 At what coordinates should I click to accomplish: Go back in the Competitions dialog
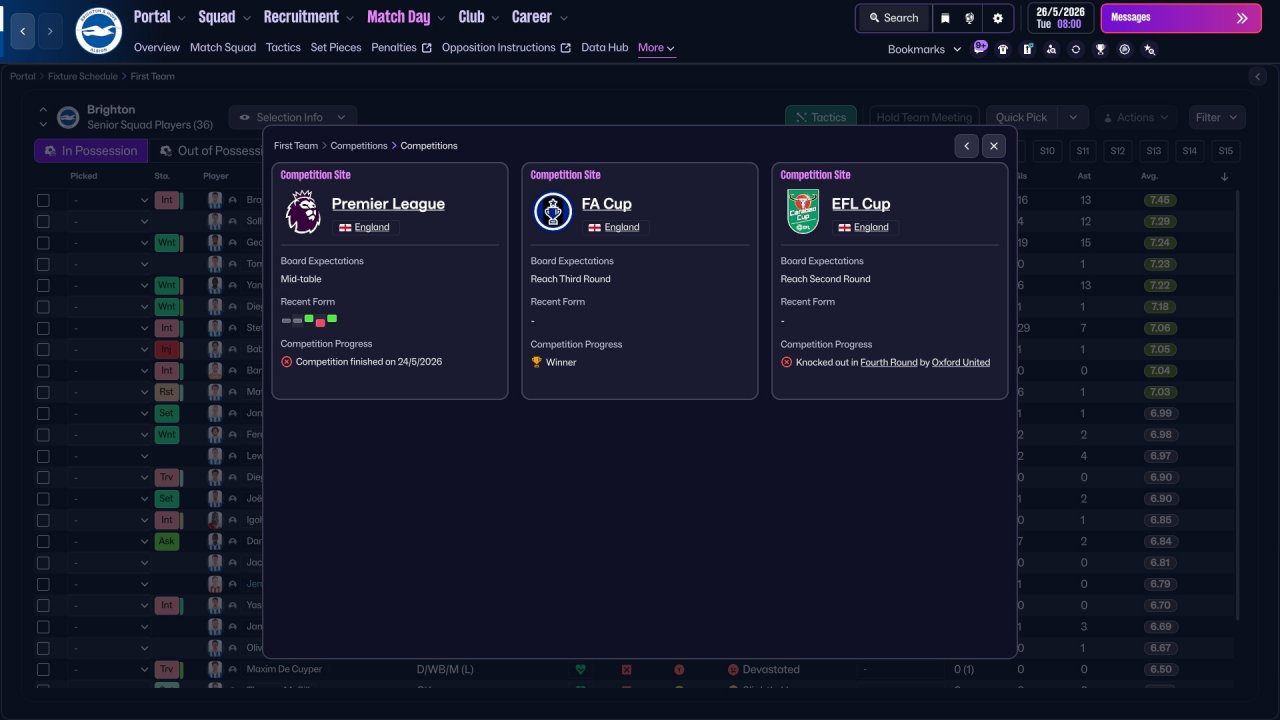coord(966,146)
